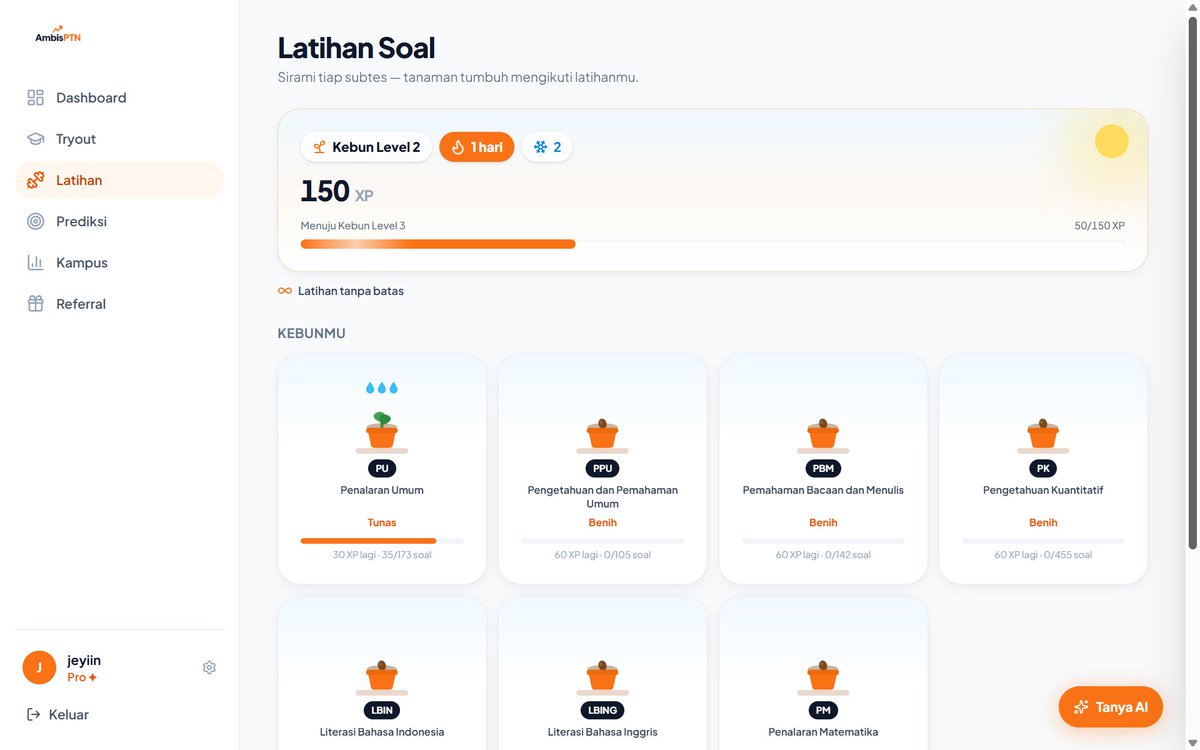
Task: Open the Pemahaman Bacaan dan Menulis card
Action: click(x=823, y=469)
